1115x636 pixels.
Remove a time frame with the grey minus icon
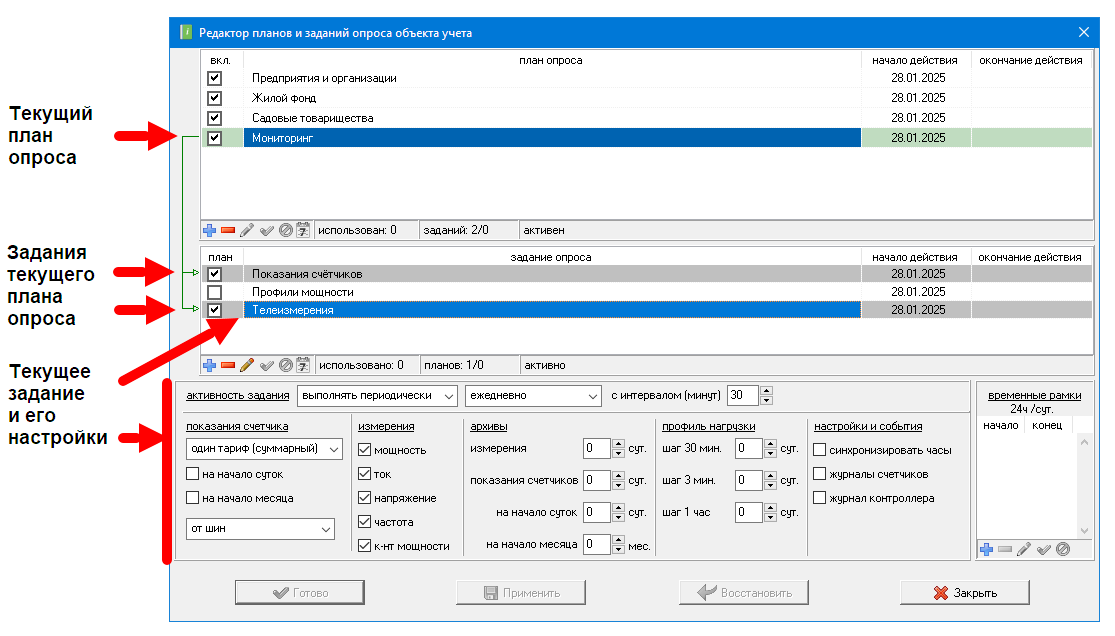click(x=1005, y=549)
